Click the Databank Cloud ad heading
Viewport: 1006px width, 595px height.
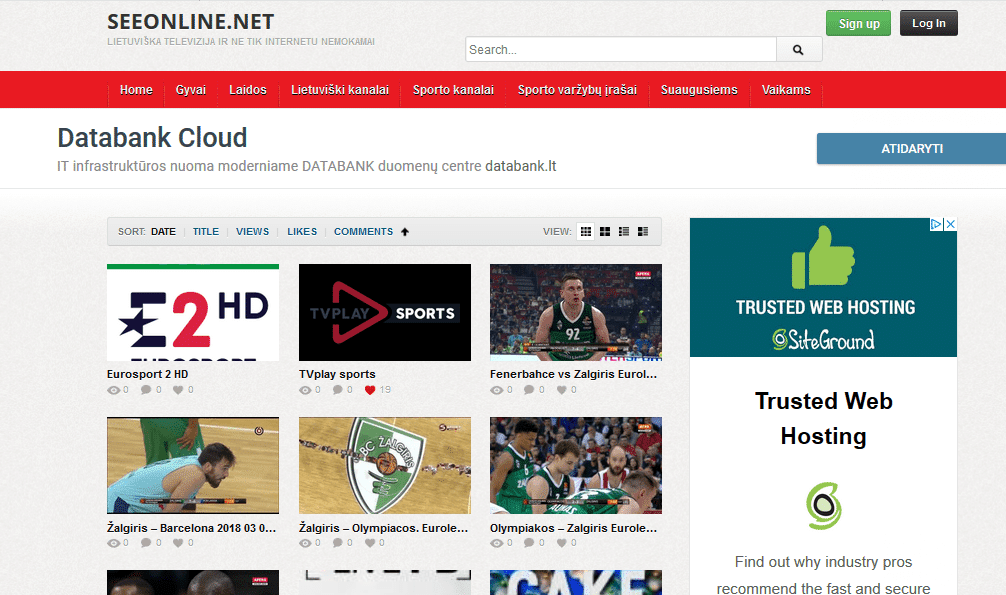pos(152,138)
